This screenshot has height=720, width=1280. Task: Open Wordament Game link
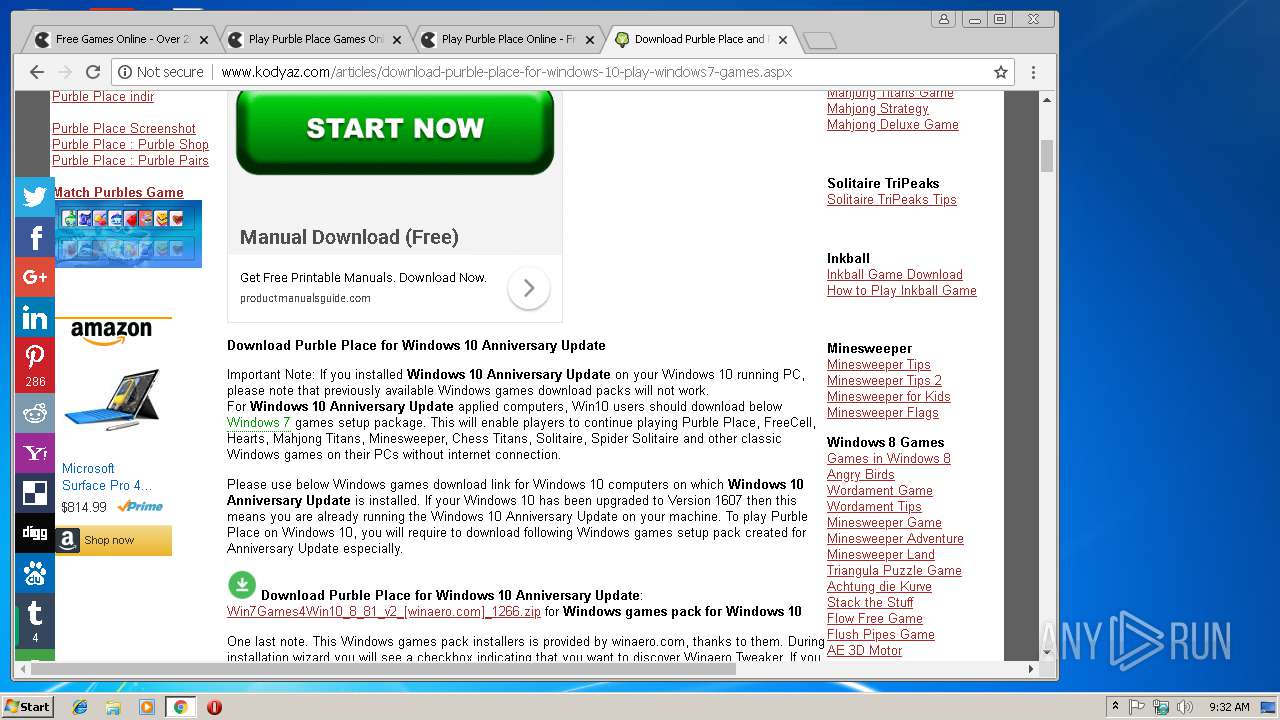click(880, 491)
